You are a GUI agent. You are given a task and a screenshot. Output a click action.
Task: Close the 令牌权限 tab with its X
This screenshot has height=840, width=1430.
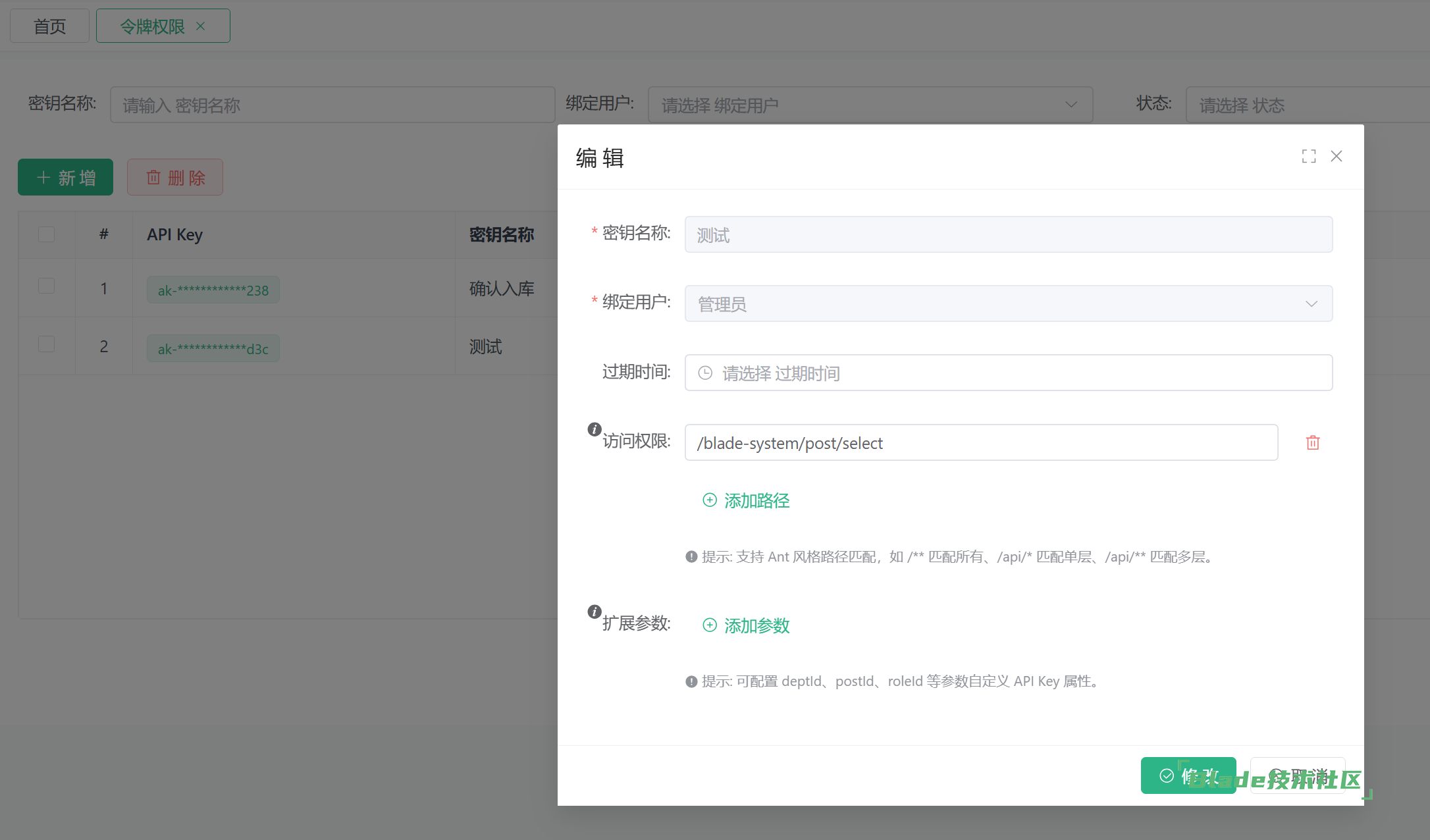click(201, 26)
